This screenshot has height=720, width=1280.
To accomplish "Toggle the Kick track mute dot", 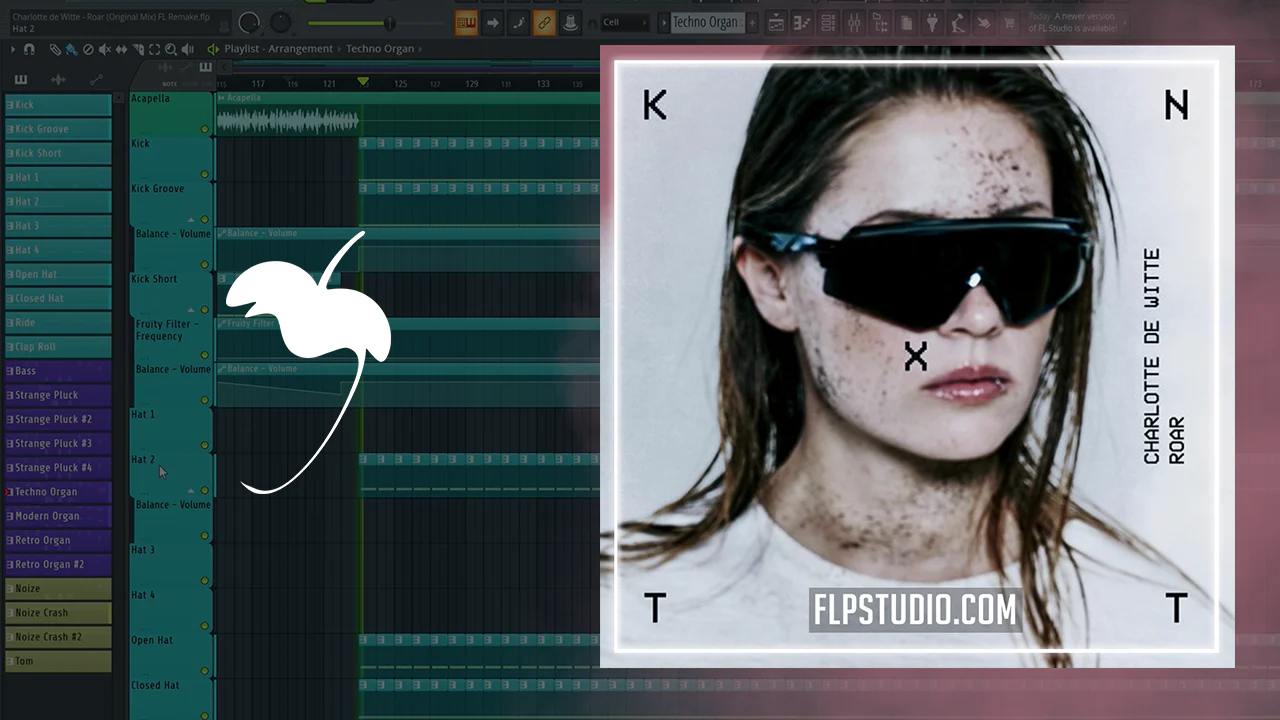I will click(x=205, y=174).
